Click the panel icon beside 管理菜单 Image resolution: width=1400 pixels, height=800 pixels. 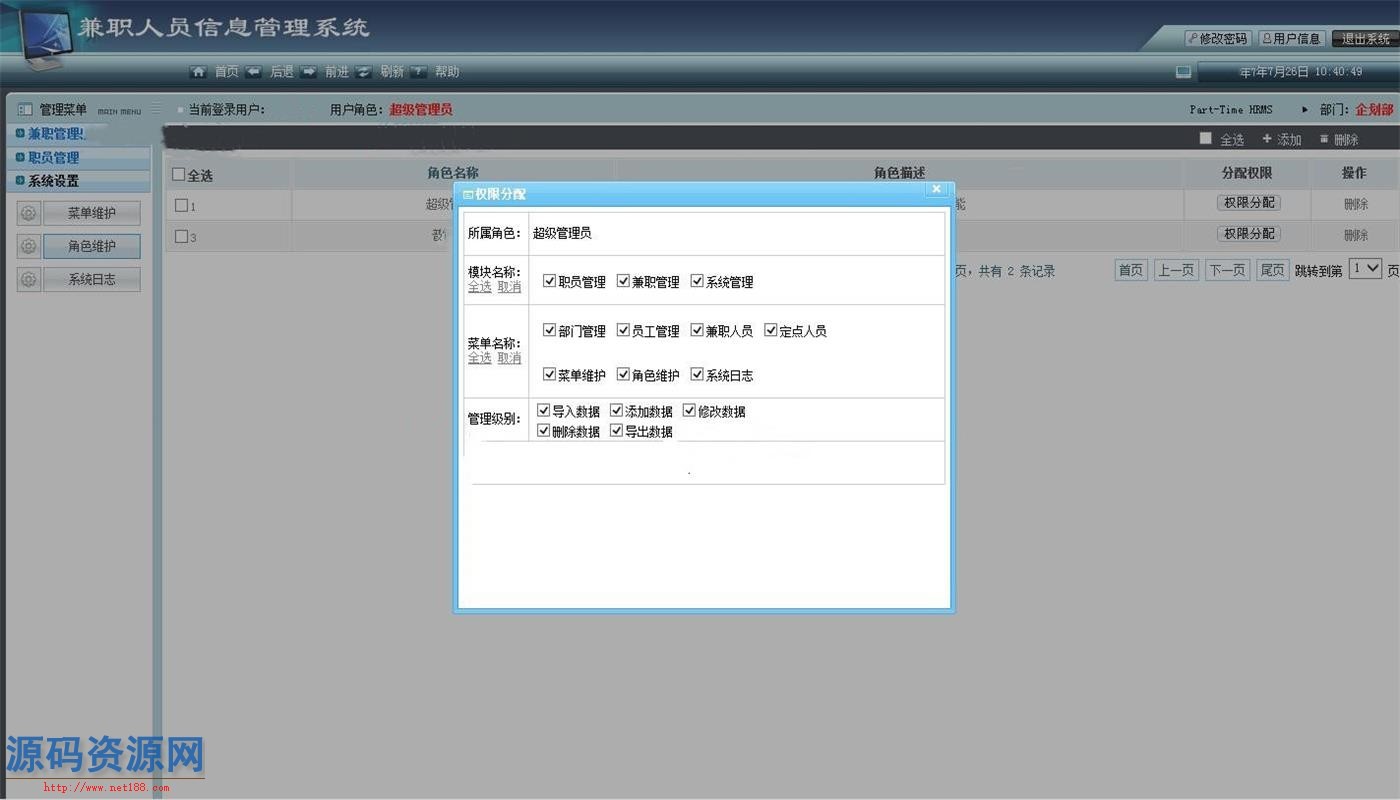pos(25,109)
